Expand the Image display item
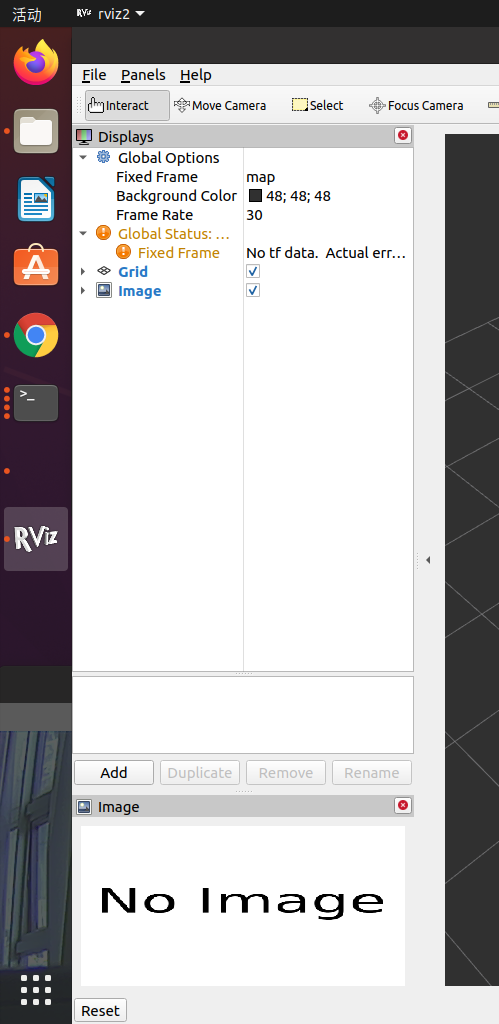This screenshot has width=499, height=1024. (83, 290)
